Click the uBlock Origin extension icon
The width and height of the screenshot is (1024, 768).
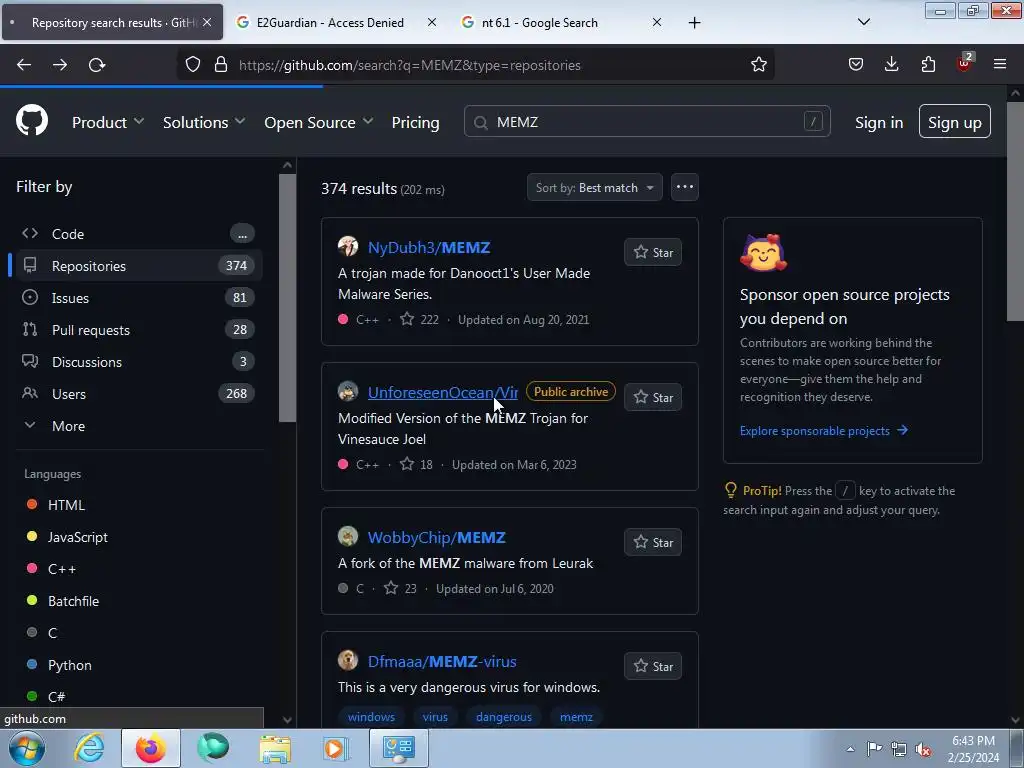click(965, 63)
